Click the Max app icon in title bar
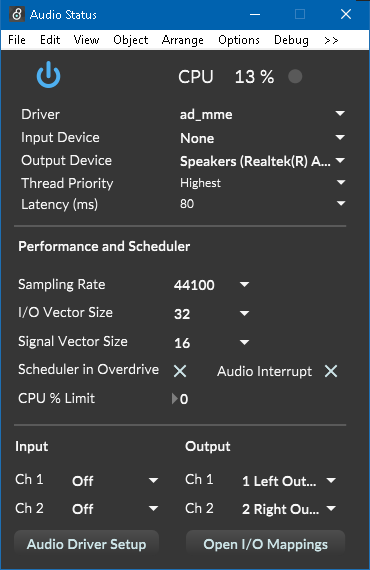 pos(16,14)
